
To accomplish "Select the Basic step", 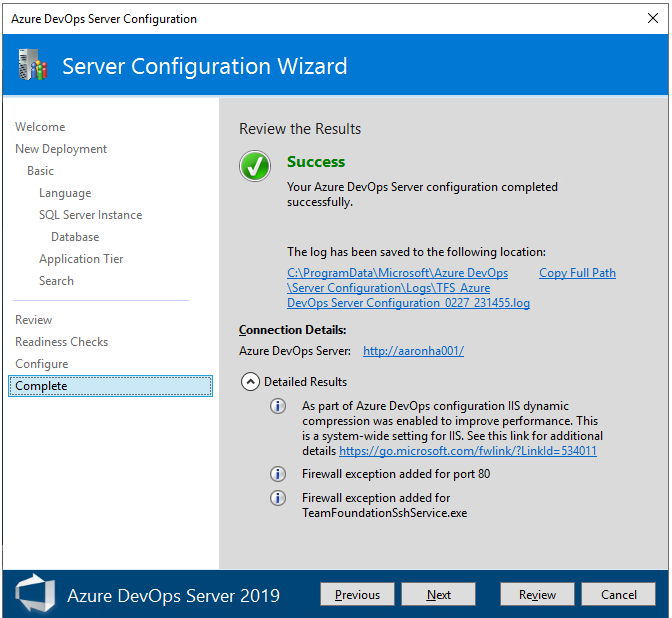I will pyautogui.click(x=40, y=171).
